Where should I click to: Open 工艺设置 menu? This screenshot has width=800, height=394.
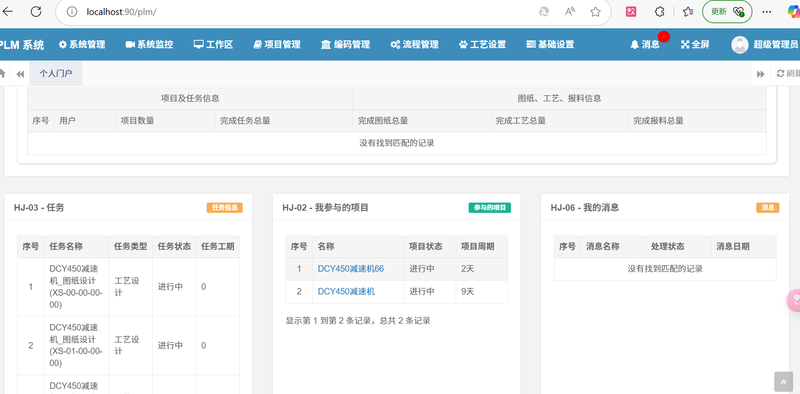[x=482, y=44]
